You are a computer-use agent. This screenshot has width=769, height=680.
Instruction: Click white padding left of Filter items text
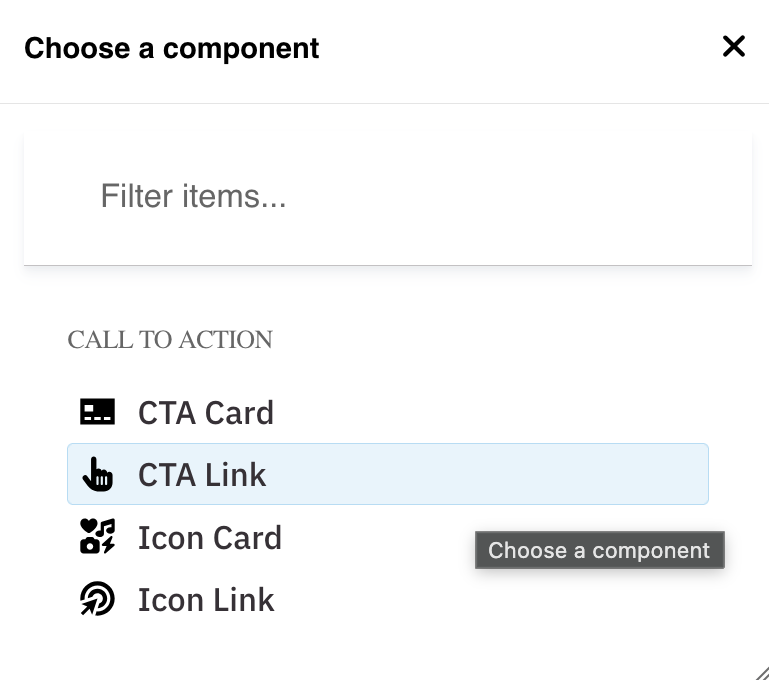(60, 196)
